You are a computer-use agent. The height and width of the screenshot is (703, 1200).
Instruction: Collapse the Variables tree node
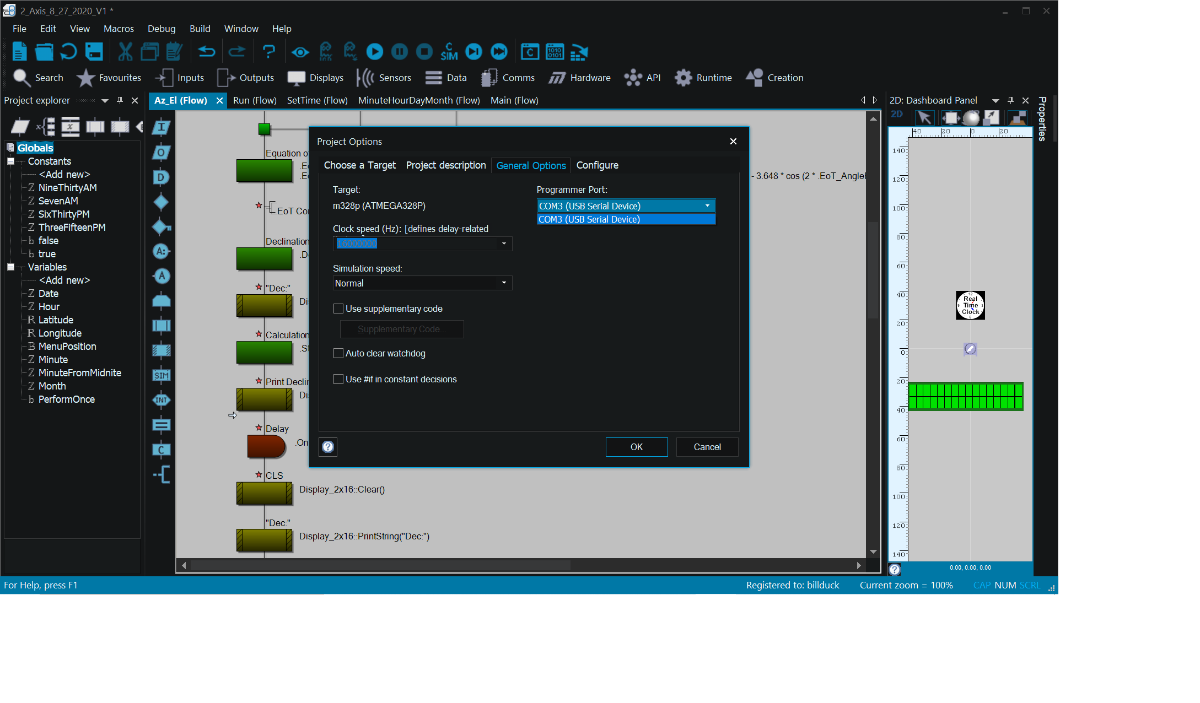[11, 267]
